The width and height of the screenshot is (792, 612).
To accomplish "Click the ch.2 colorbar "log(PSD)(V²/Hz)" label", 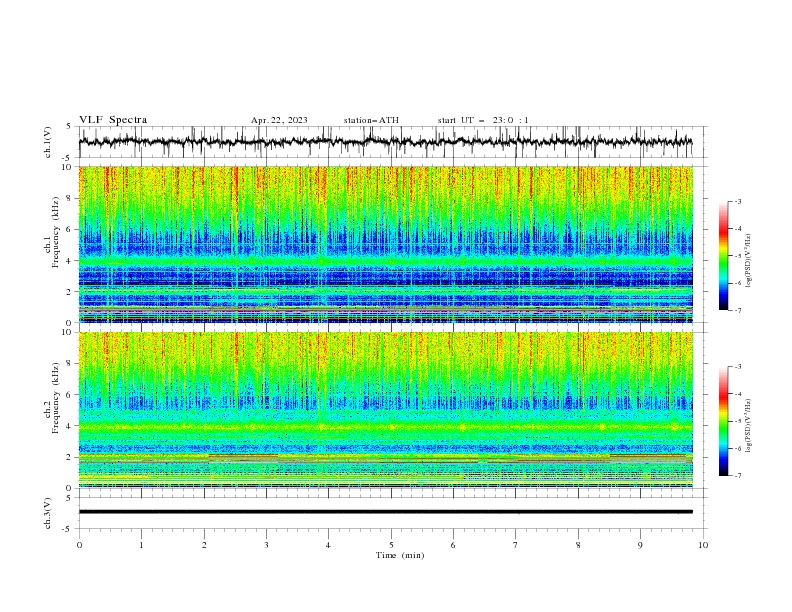I will tap(749, 426).
